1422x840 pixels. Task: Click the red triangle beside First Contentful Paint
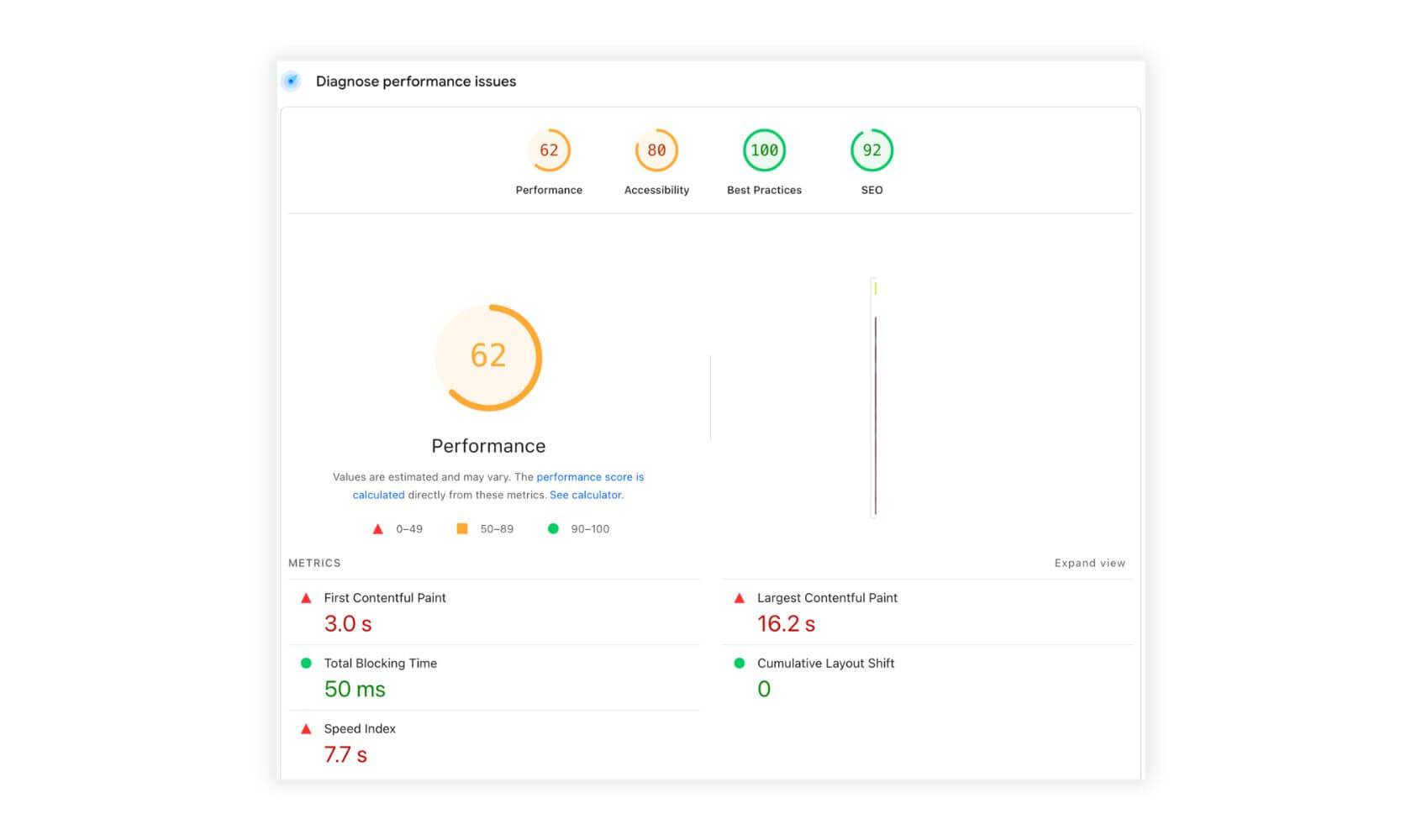click(x=306, y=597)
